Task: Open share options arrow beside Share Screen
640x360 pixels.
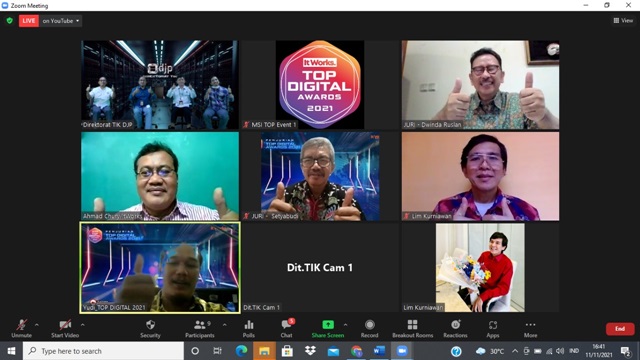Action: point(346,325)
